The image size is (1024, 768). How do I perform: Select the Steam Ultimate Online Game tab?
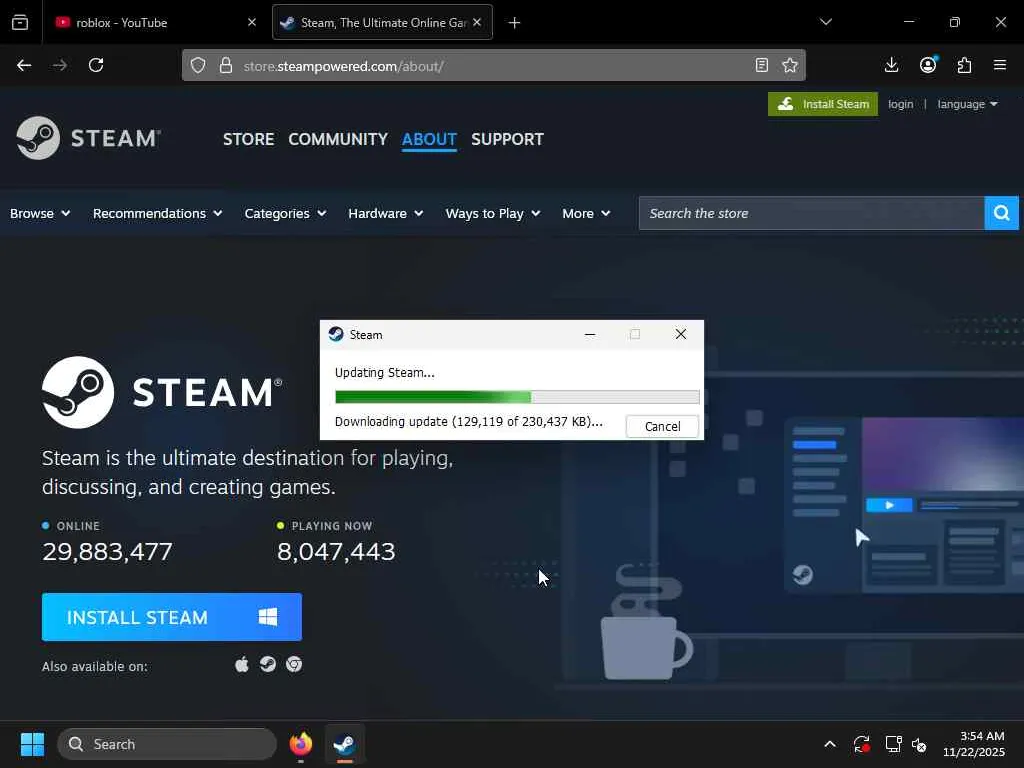point(383,23)
